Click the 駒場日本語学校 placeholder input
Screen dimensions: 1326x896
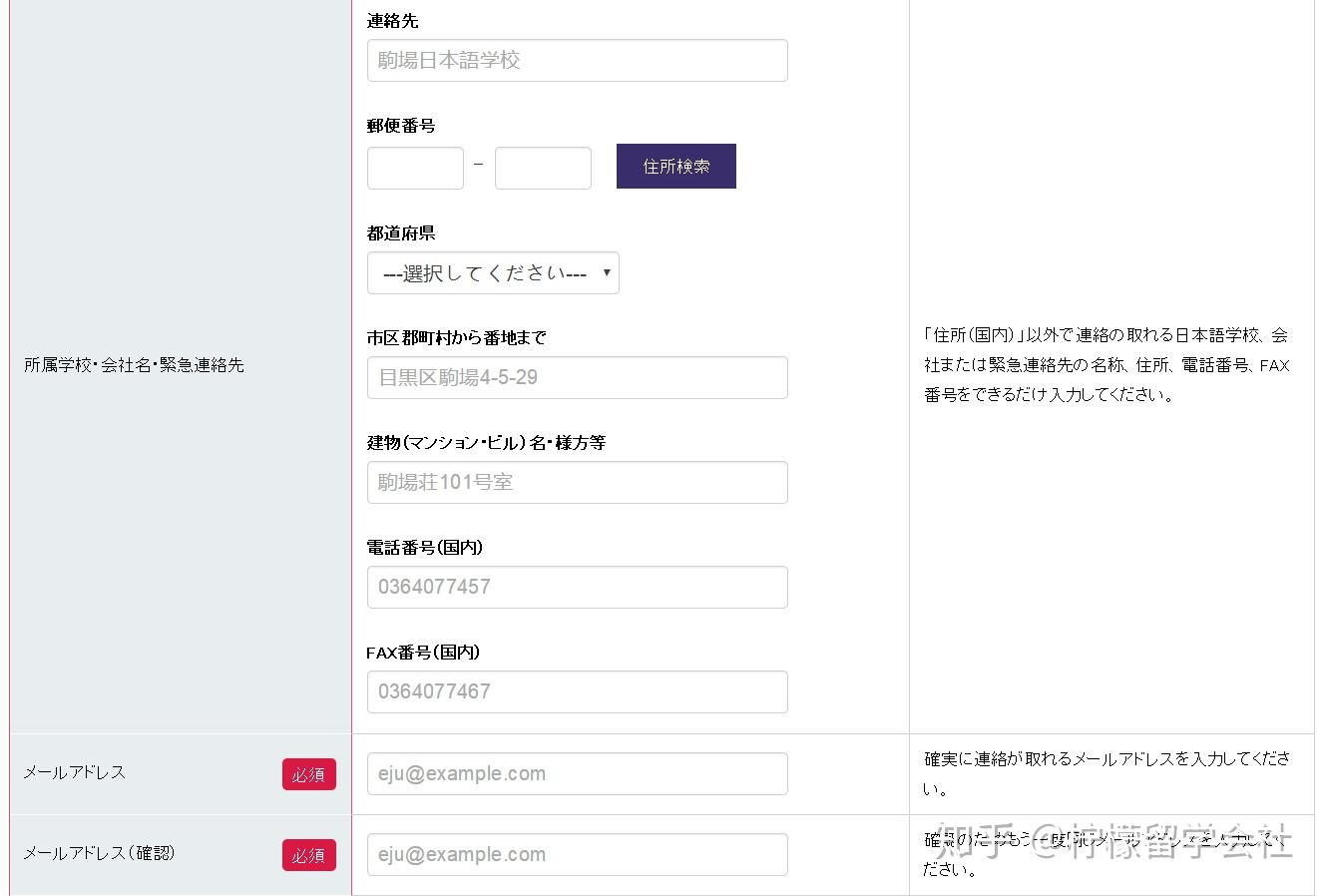577,60
